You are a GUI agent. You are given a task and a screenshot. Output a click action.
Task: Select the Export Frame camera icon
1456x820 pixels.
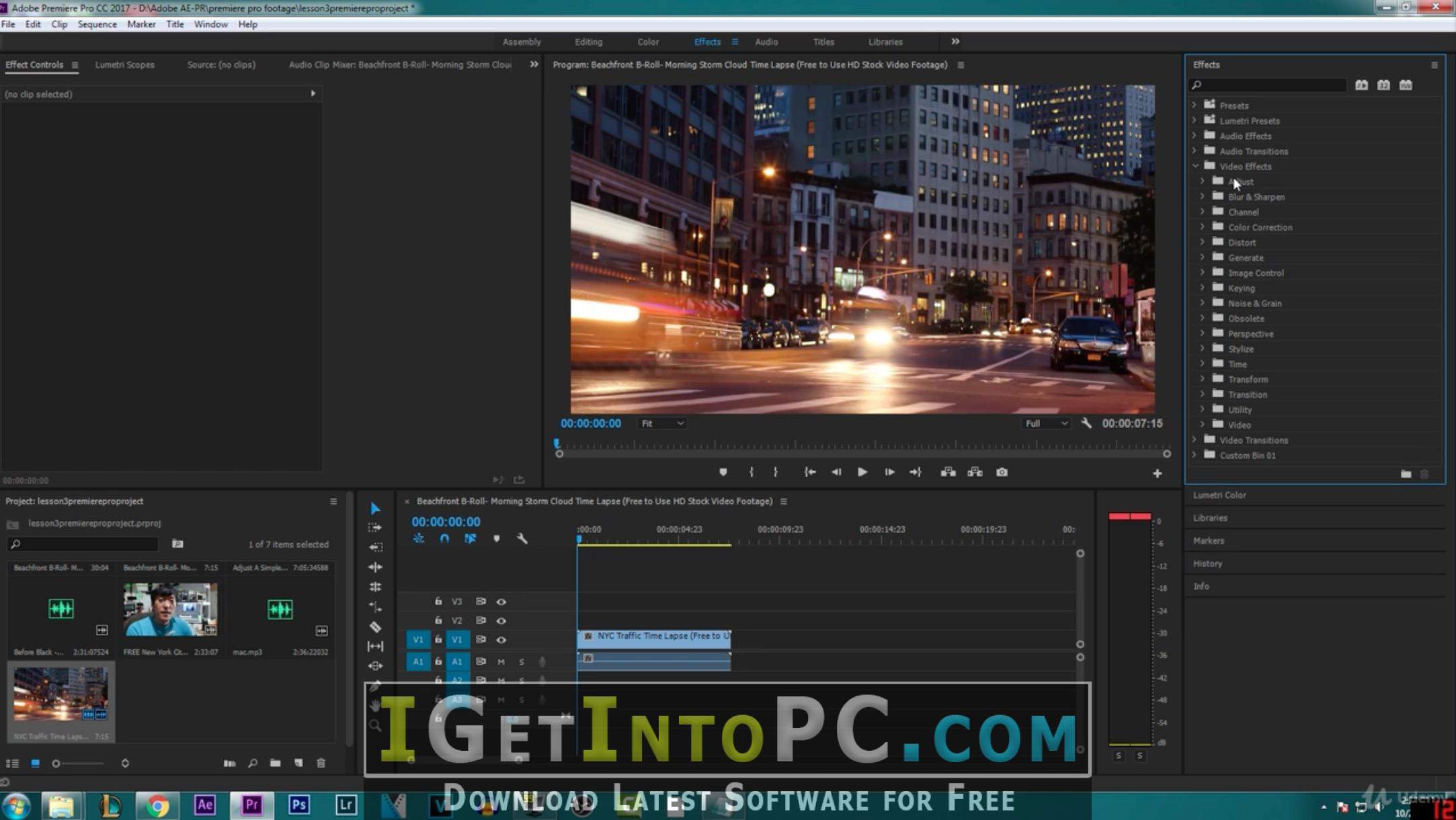click(x=1002, y=472)
